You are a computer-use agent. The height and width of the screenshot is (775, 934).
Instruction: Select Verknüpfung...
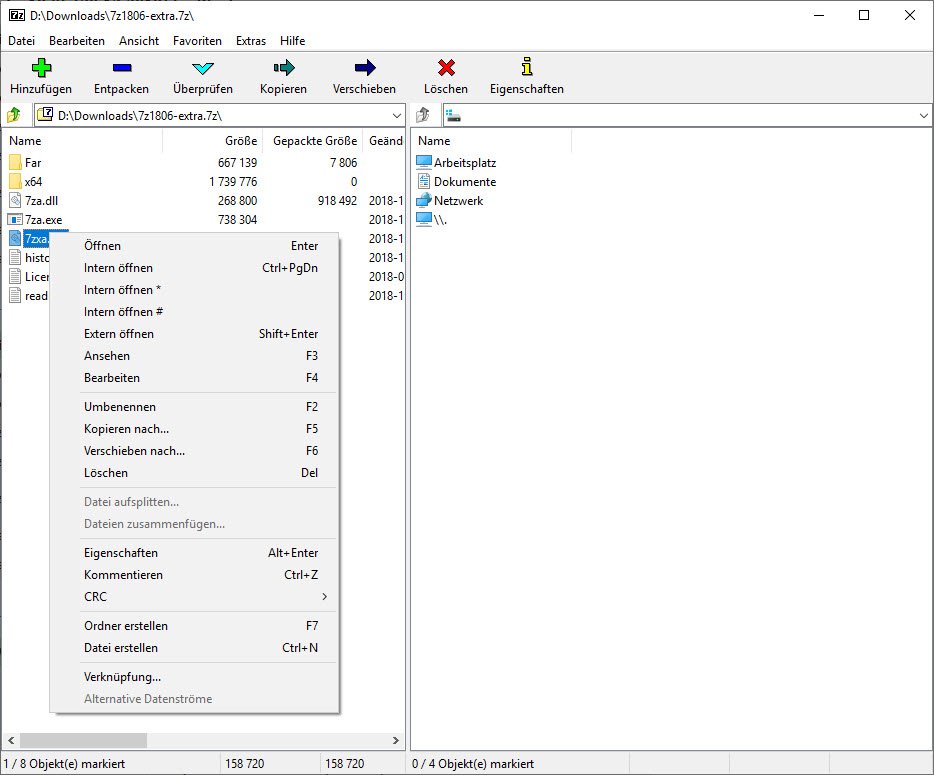tap(195, 677)
